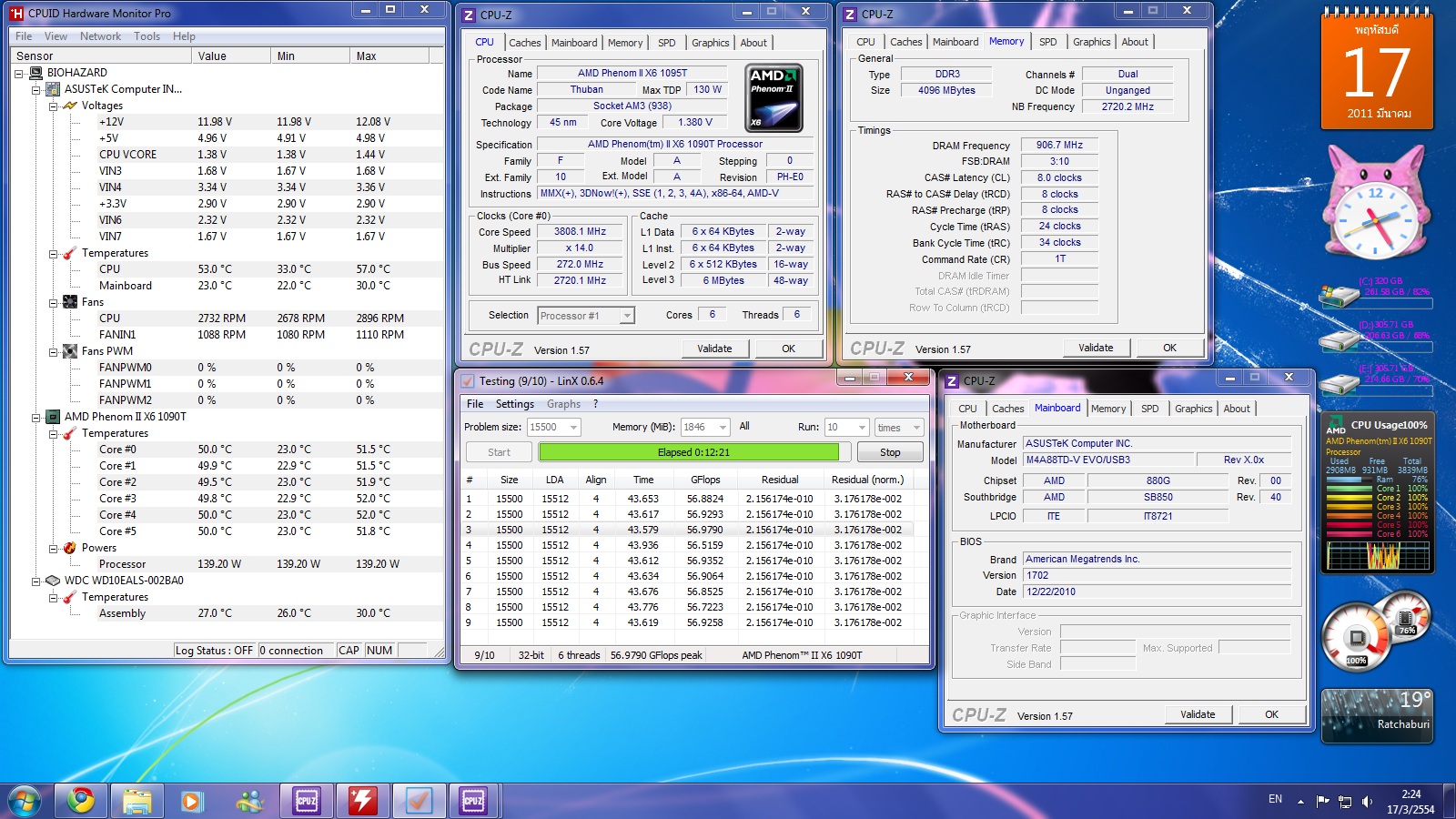Click the WDC WD10EALS hard drive icon
The height and width of the screenshot is (819, 1456).
coord(54,581)
